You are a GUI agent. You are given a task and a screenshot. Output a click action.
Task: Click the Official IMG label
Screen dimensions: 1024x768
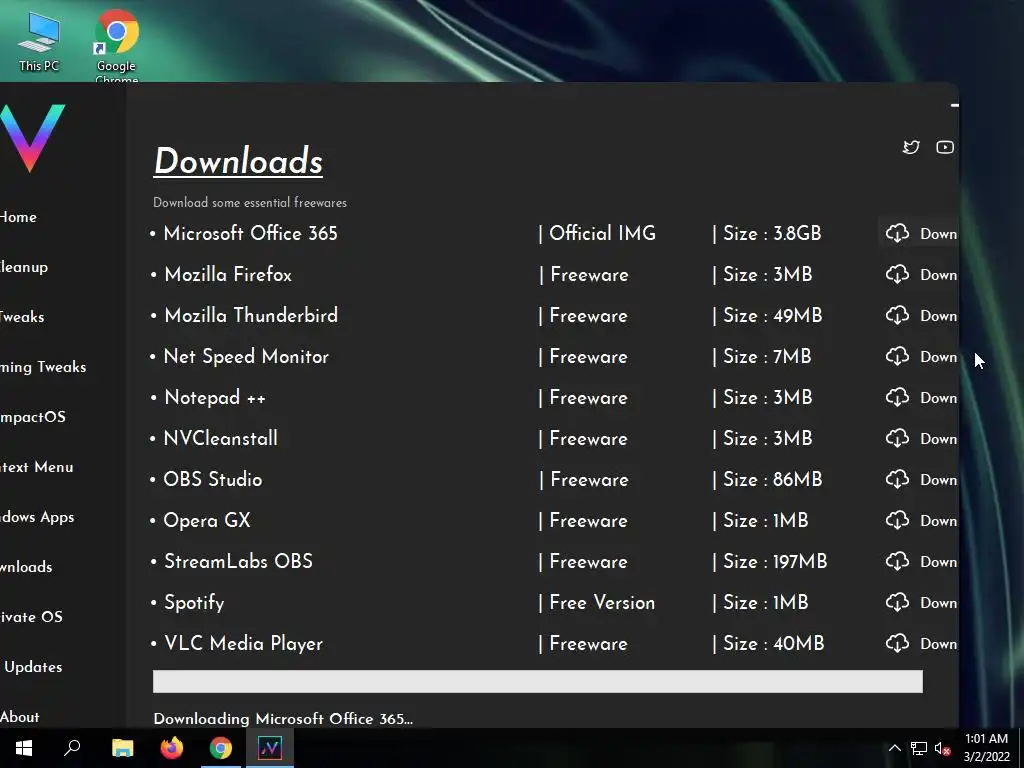pos(602,233)
